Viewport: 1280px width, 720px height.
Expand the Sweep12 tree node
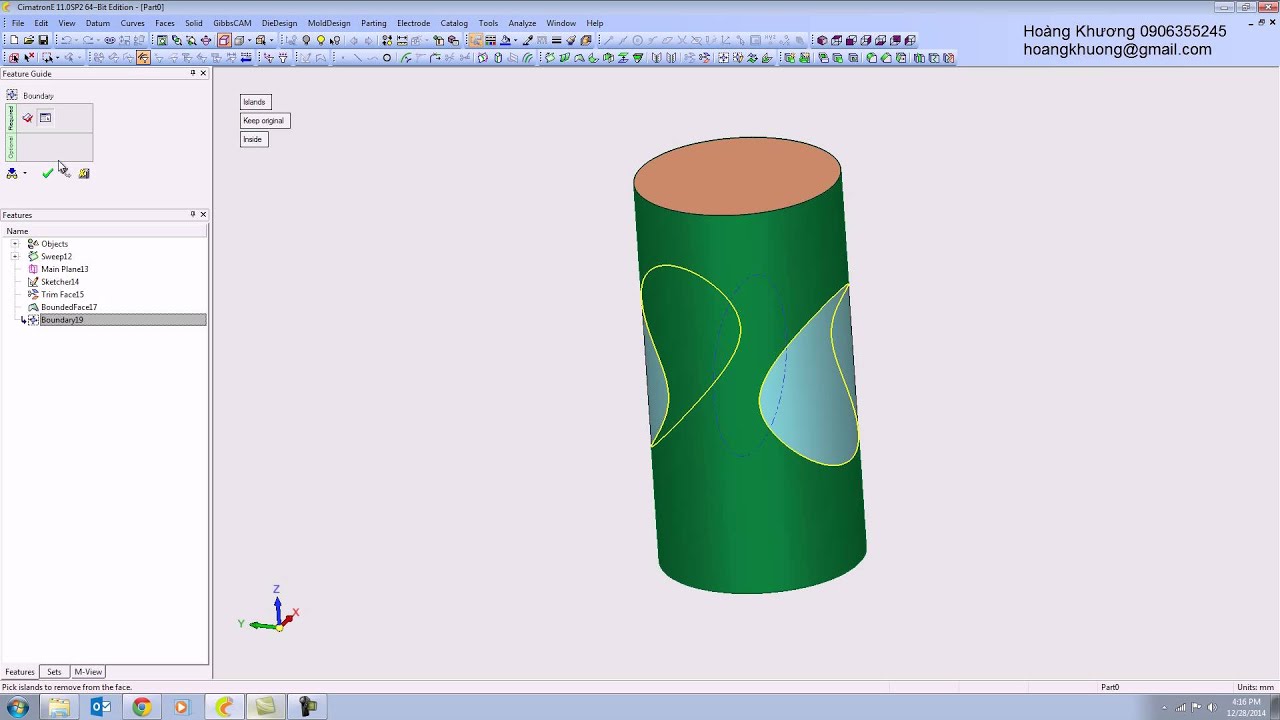tap(15, 256)
